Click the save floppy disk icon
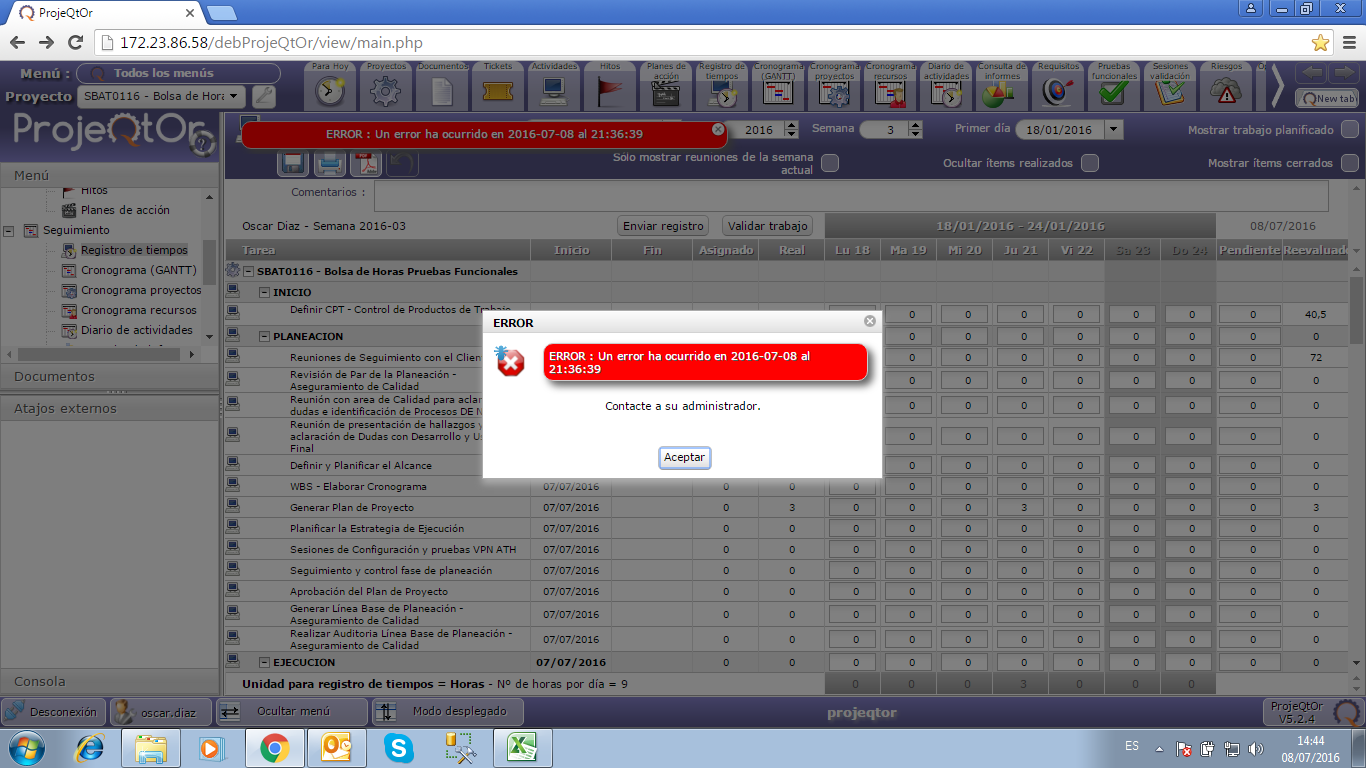The height and width of the screenshot is (768, 1366). [294, 163]
